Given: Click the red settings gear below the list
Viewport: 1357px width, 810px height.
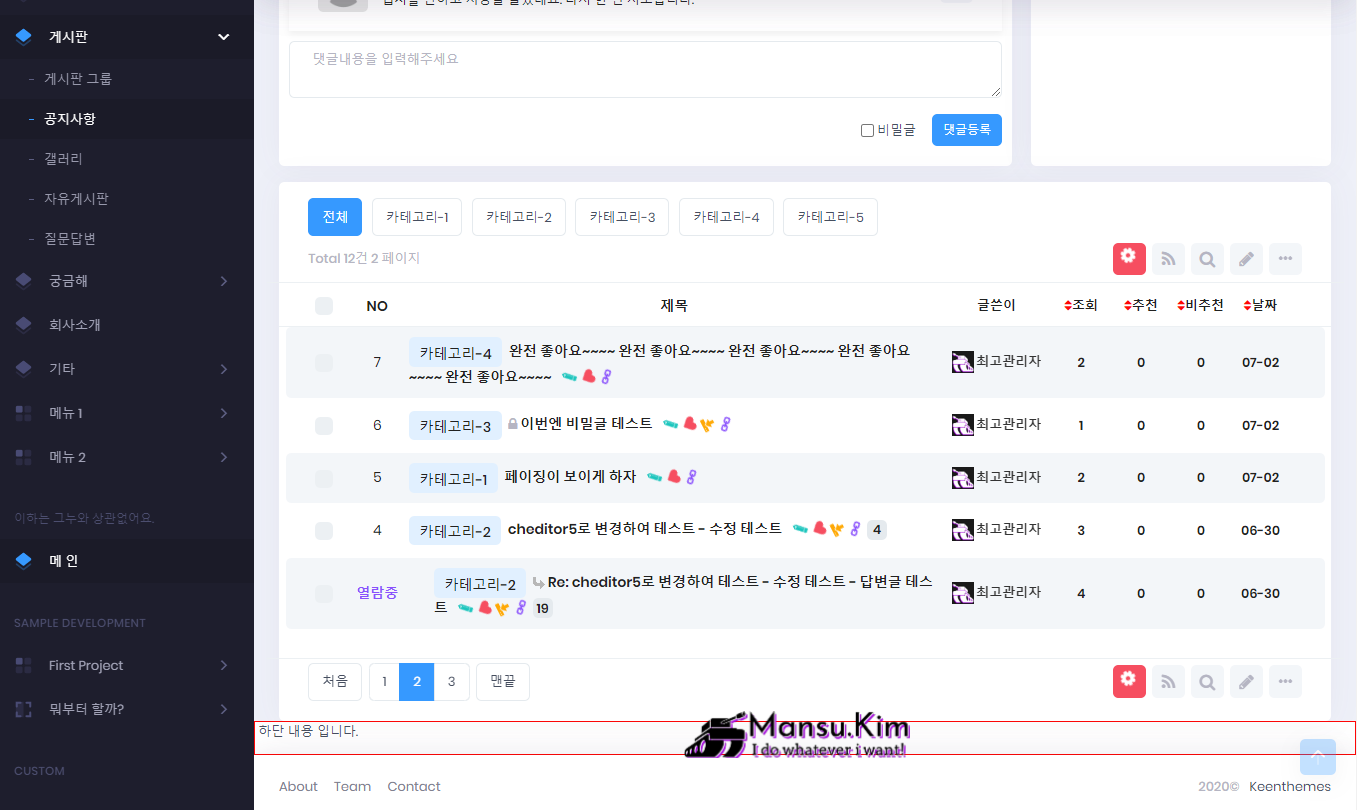Looking at the screenshot, I should [x=1129, y=681].
